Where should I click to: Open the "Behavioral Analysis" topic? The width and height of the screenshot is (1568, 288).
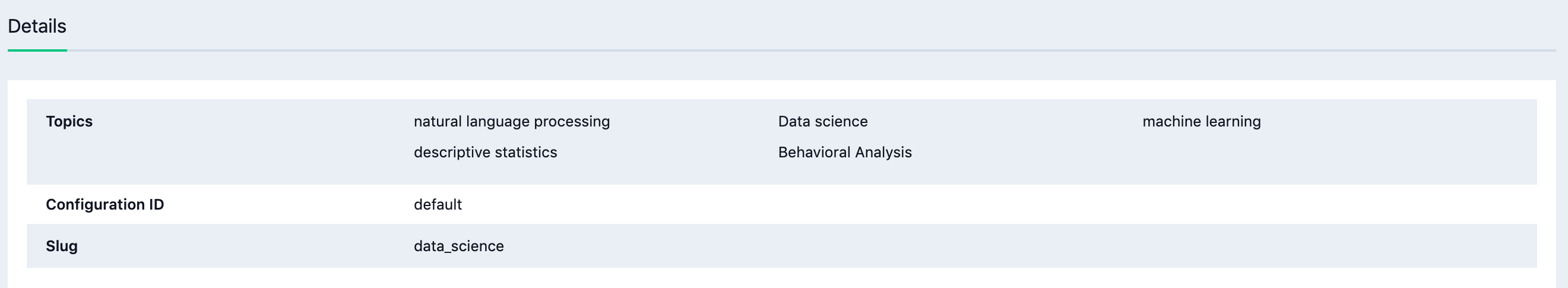[844, 152]
